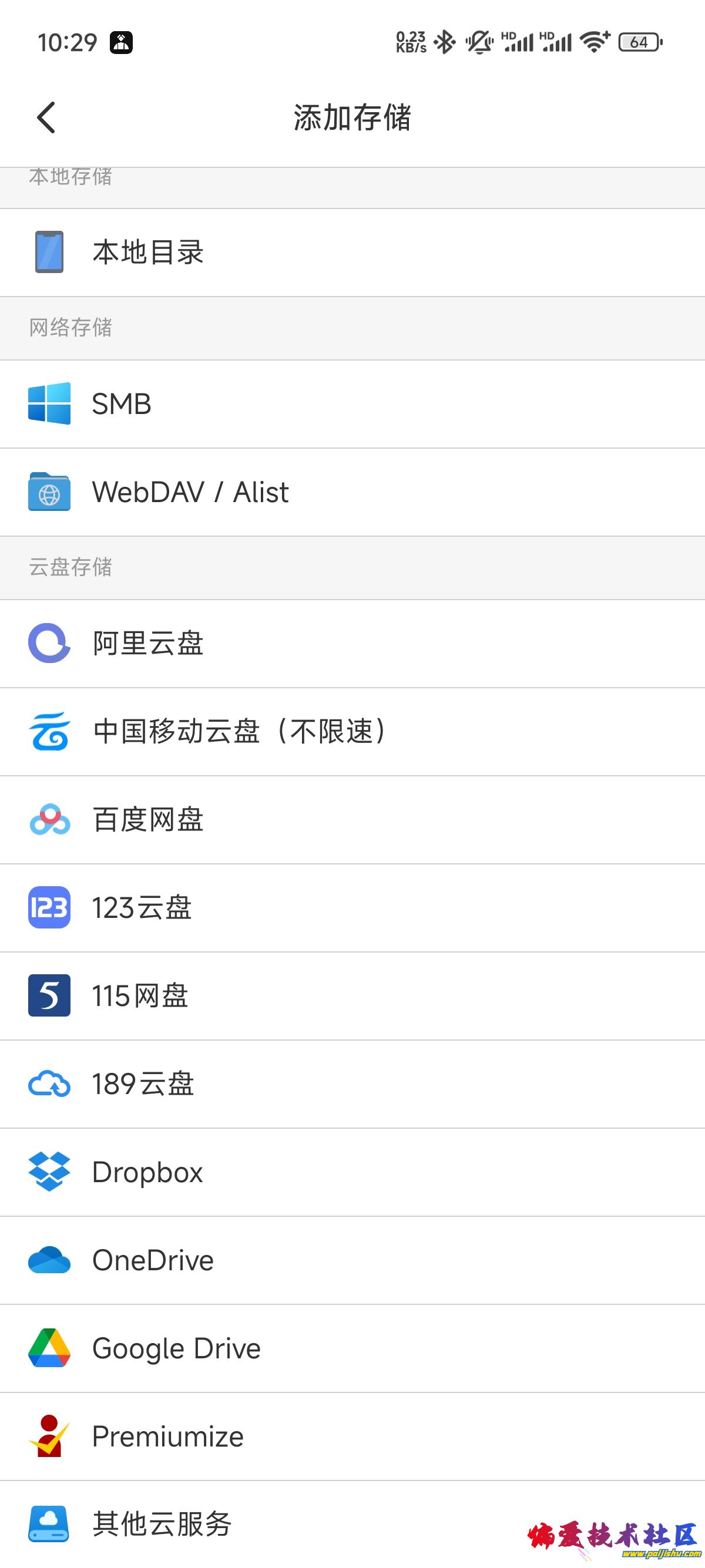Tap the 189 cloud upload icon
The width and height of the screenshot is (705, 1568).
[x=49, y=1084]
